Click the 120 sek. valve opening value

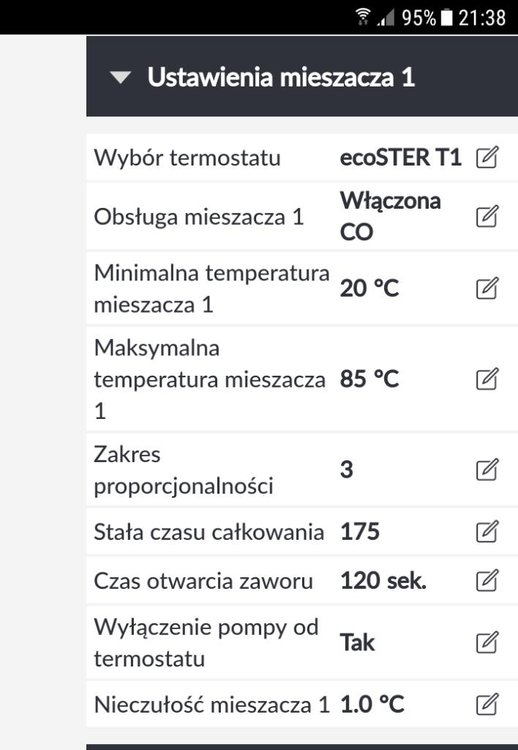click(383, 581)
